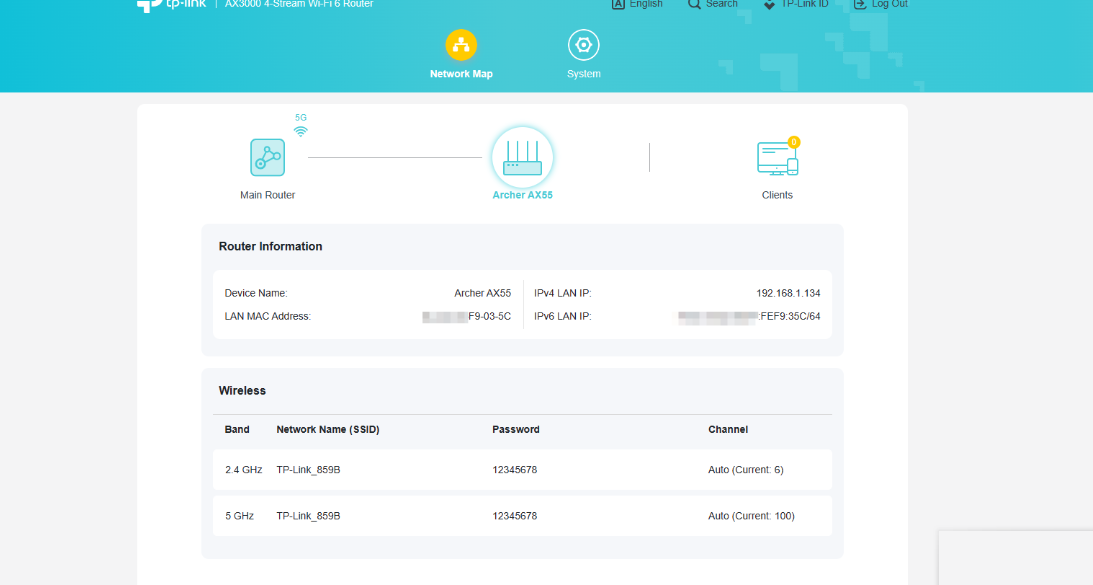
Task: Click the Device Name value Archer AX55
Action: [x=482, y=294]
